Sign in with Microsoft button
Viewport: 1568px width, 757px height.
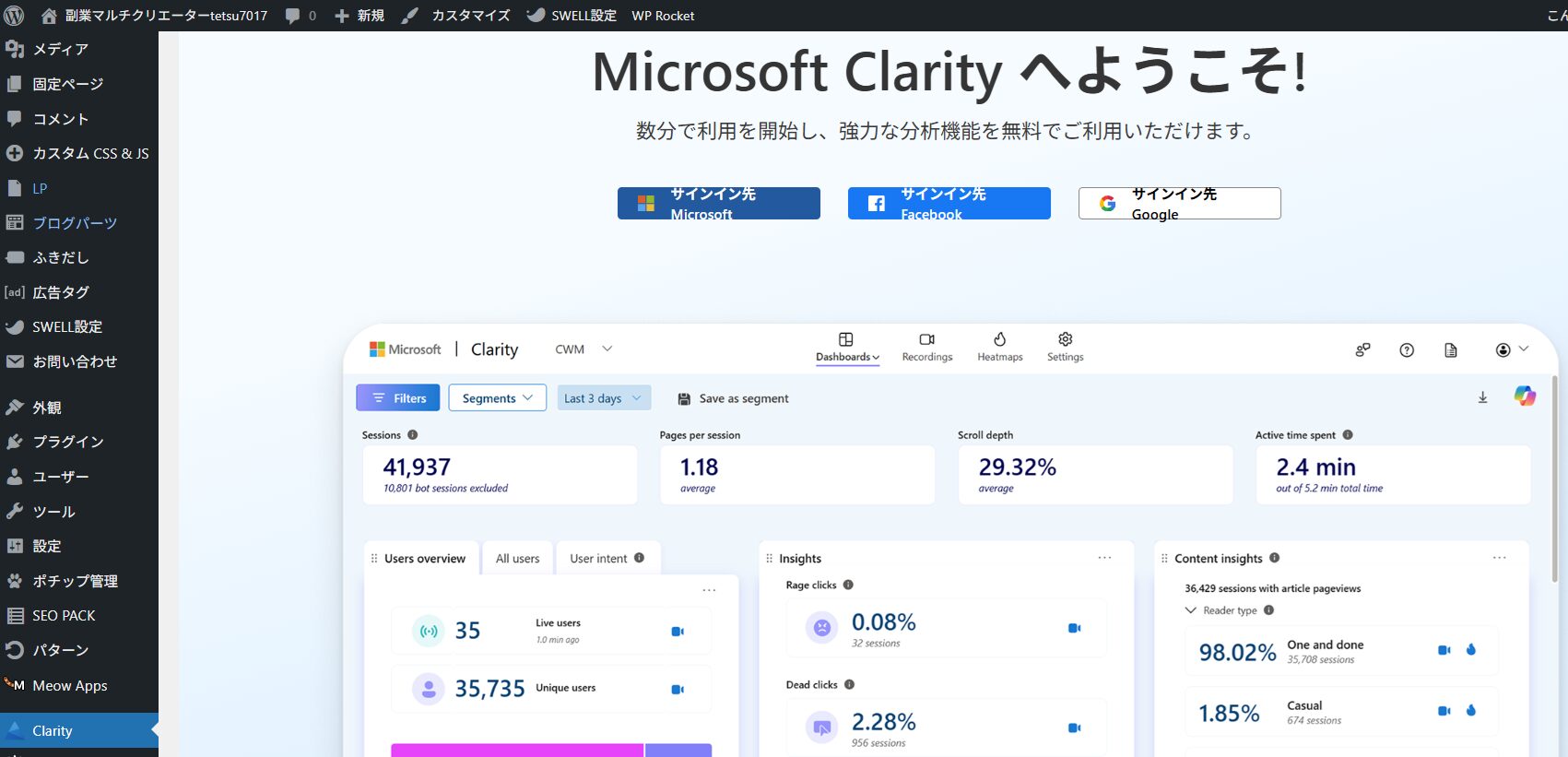pos(719,203)
